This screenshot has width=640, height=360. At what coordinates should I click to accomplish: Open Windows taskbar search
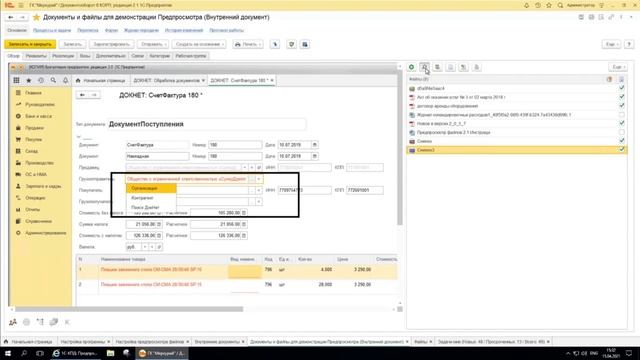point(24,353)
